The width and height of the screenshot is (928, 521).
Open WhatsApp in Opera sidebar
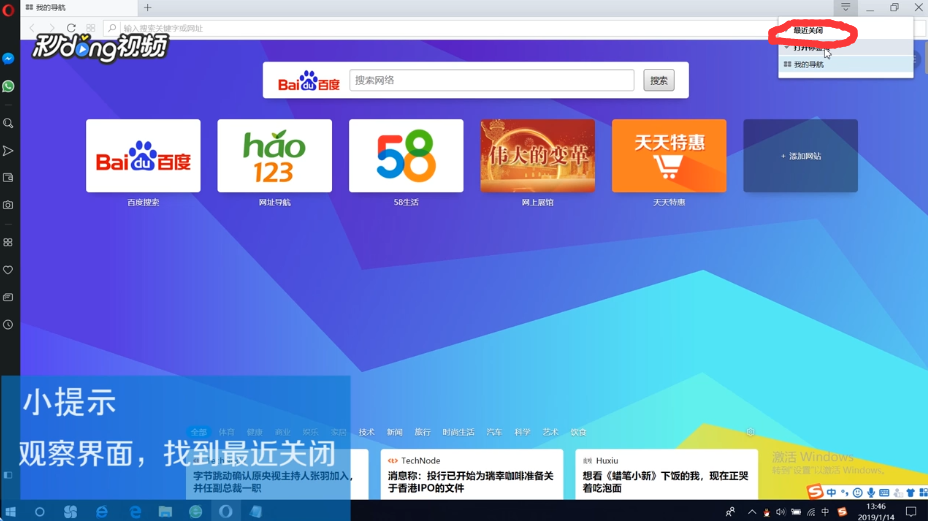pyautogui.click(x=8, y=86)
